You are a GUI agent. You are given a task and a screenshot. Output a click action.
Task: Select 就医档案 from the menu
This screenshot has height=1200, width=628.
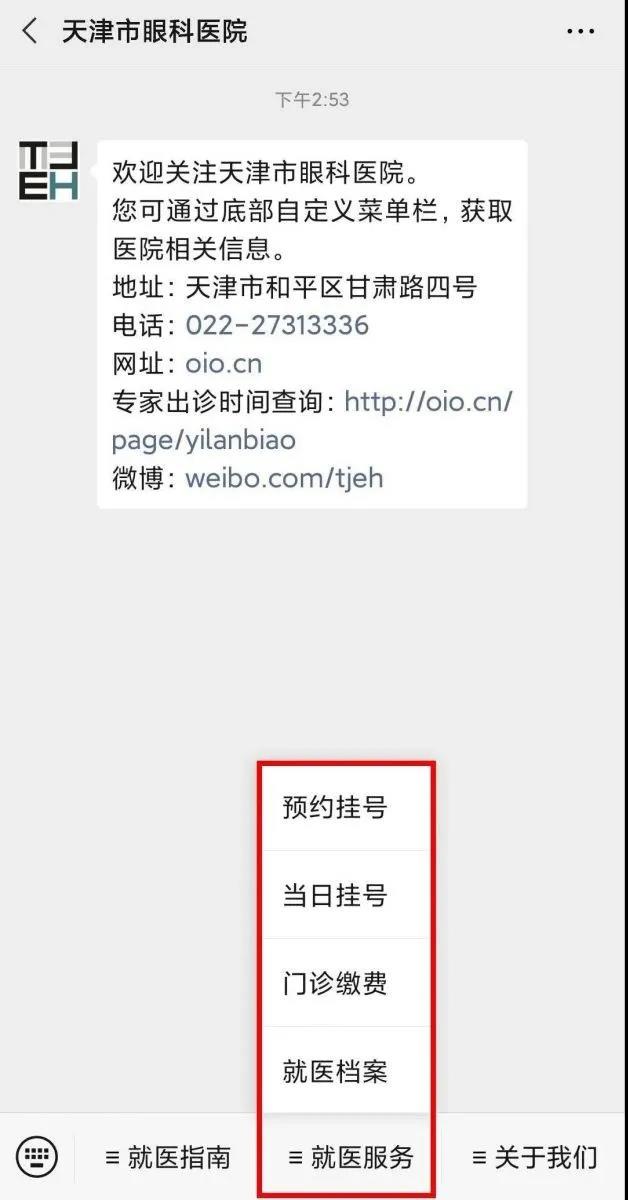(335, 1071)
